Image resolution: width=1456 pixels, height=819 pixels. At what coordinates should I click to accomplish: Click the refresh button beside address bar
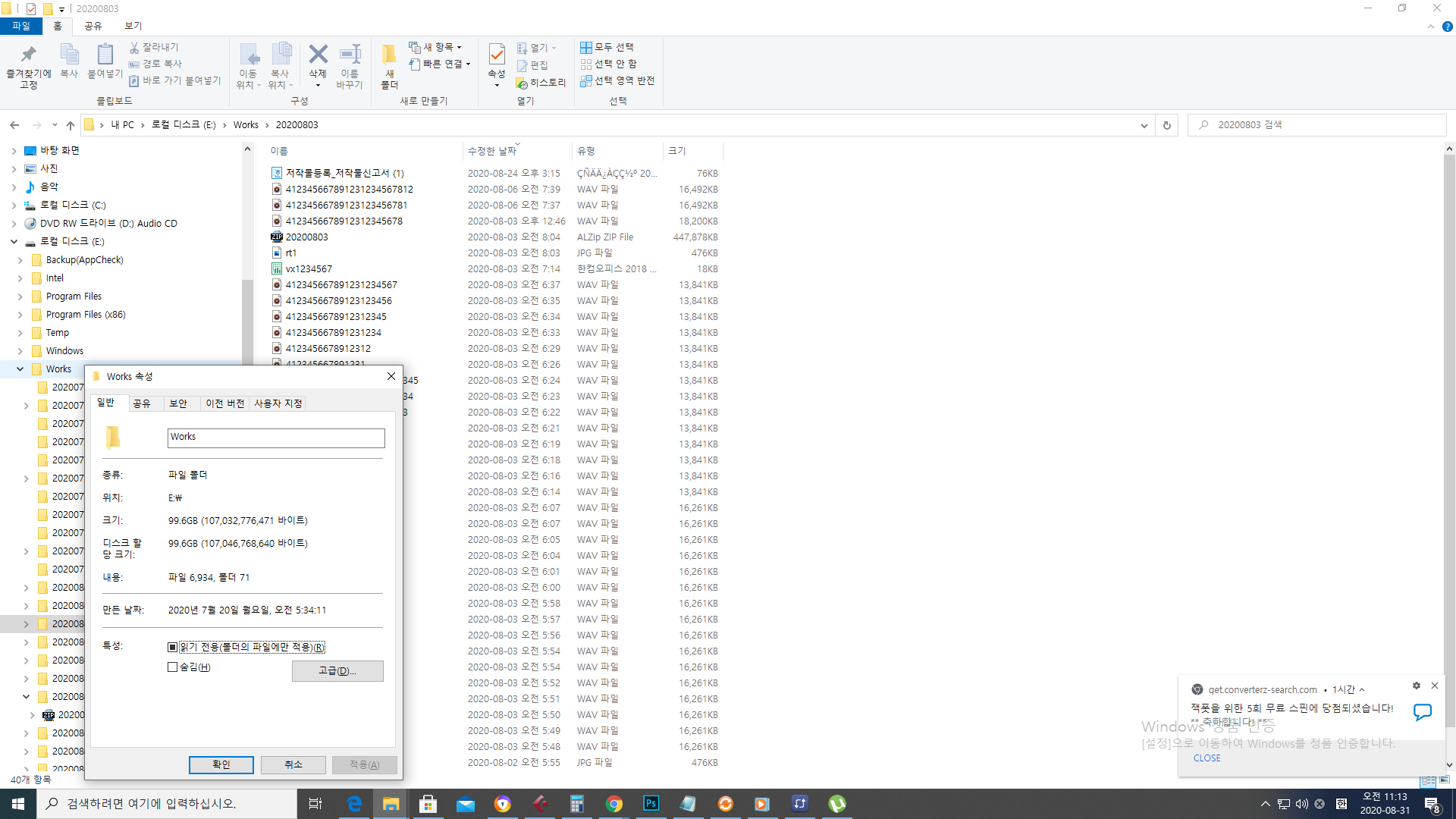click(1167, 125)
